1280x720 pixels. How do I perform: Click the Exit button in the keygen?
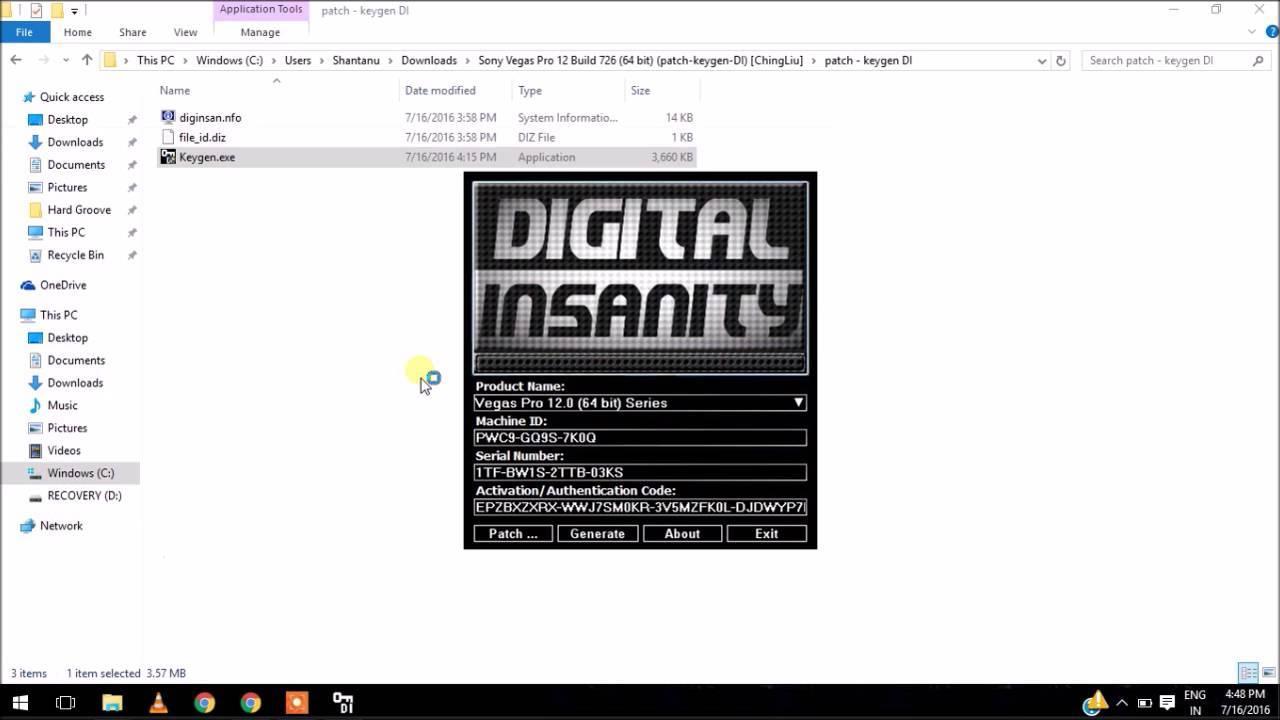766,534
